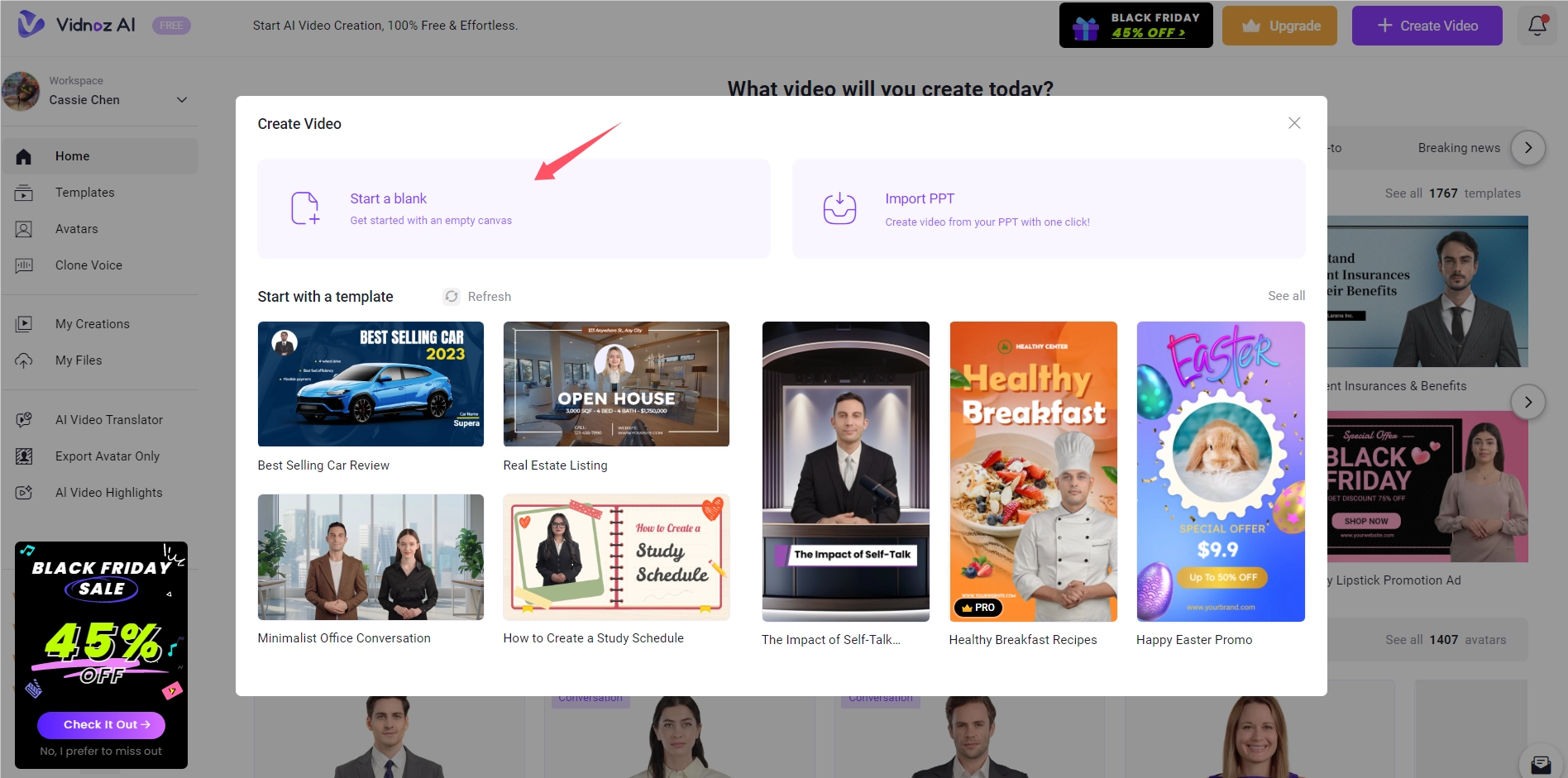
Task: Click the Vidnoz AI logo
Action: coord(76,25)
